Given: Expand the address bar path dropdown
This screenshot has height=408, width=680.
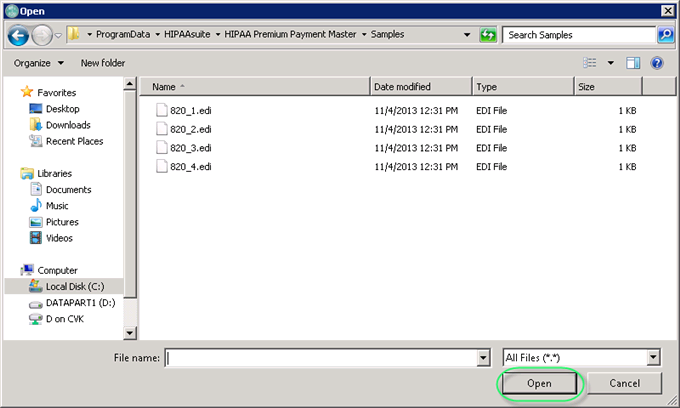Looking at the screenshot, I should pyautogui.click(x=468, y=35).
